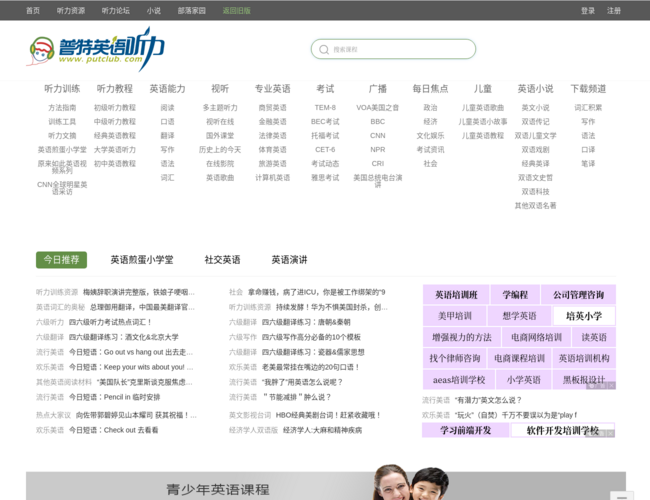Focus the course search box
650x500 pixels.
[393, 49]
